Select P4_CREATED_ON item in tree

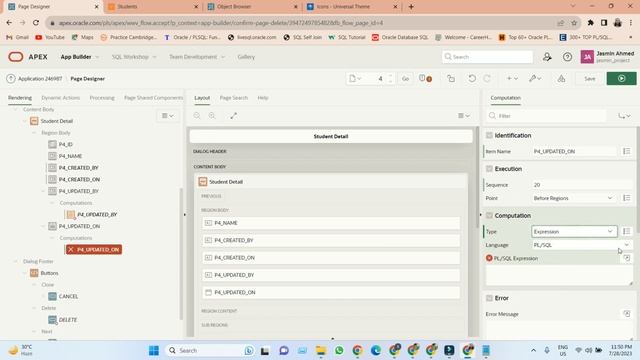(x=74, y=179)
